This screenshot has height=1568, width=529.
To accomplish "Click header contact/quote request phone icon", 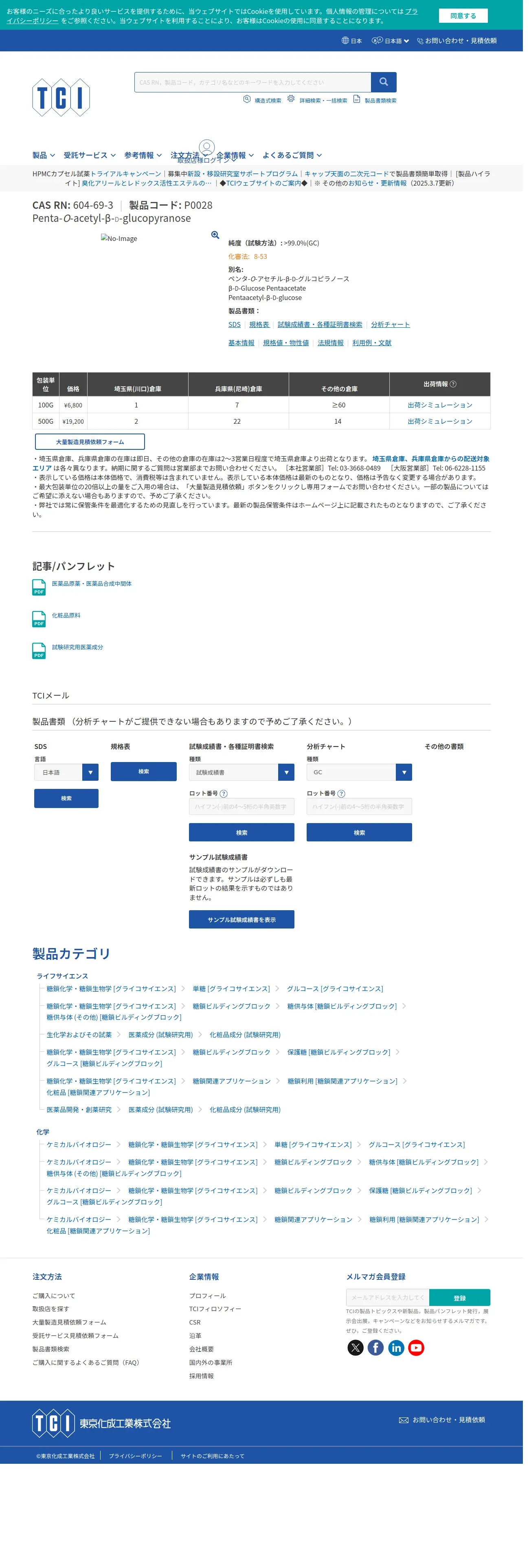I will (x=420, y=41).
